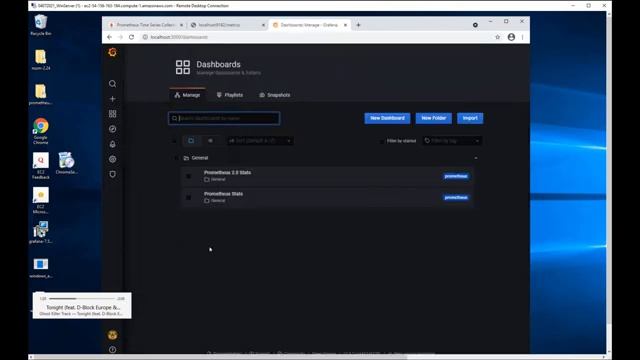
Task: Enable the Filter by starred checkbox
Action: click(382, 141)
